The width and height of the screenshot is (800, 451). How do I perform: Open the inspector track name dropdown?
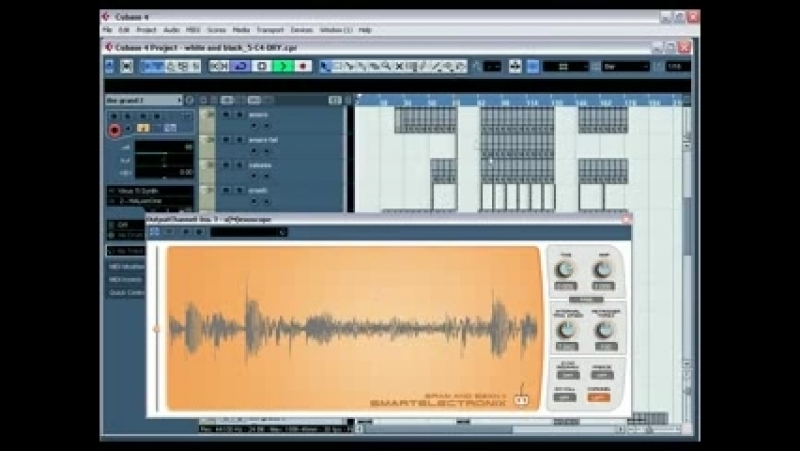(144, 100)
